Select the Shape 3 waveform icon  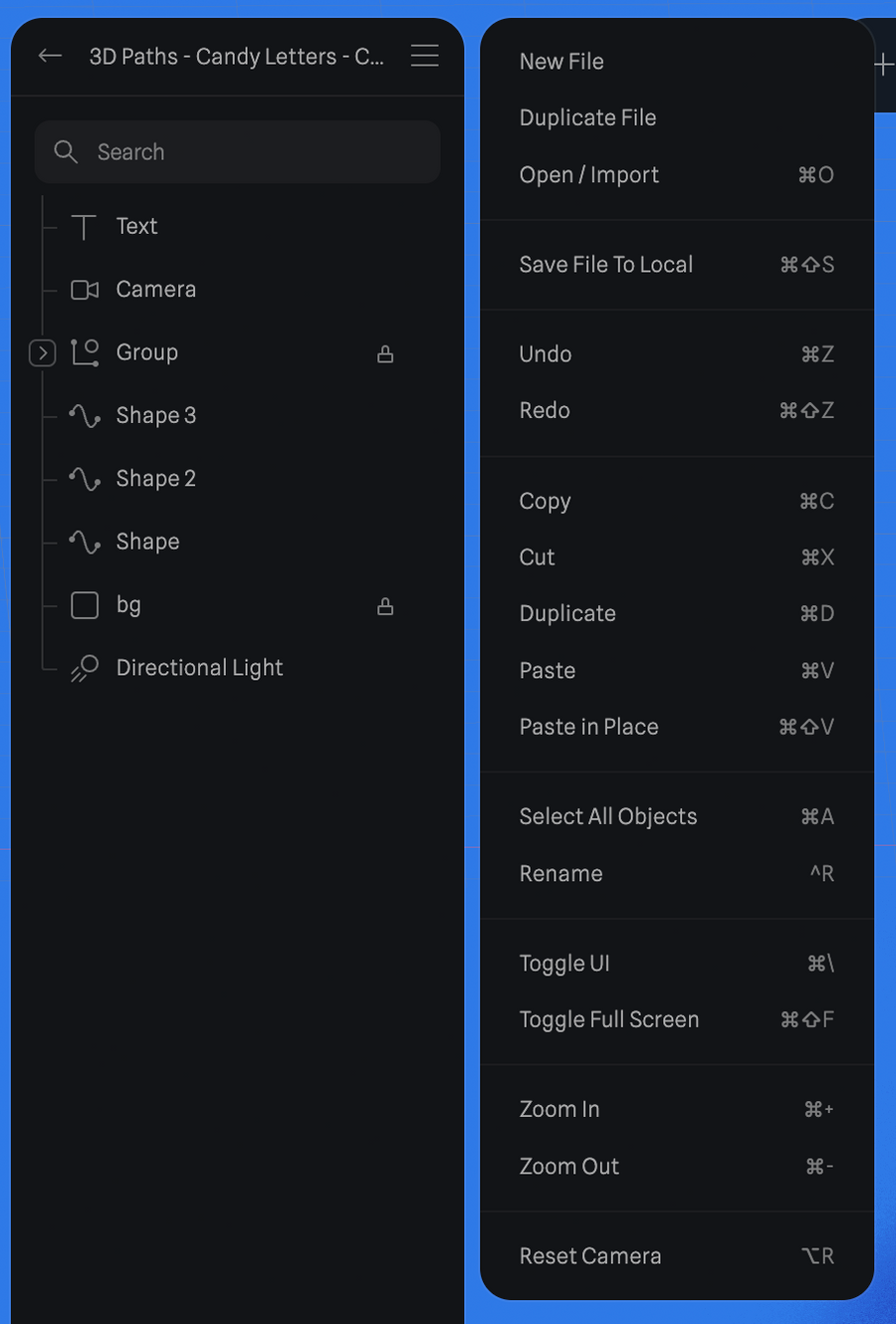click(x=85, y=415)
